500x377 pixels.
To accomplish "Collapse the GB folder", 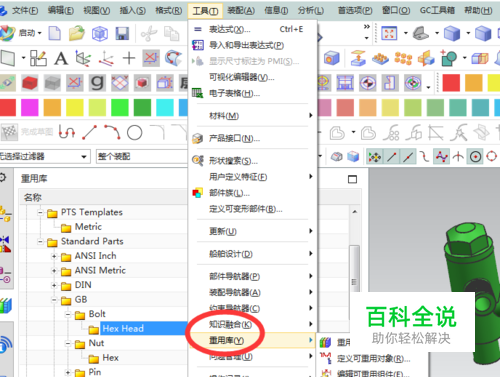I will [54, 300].
